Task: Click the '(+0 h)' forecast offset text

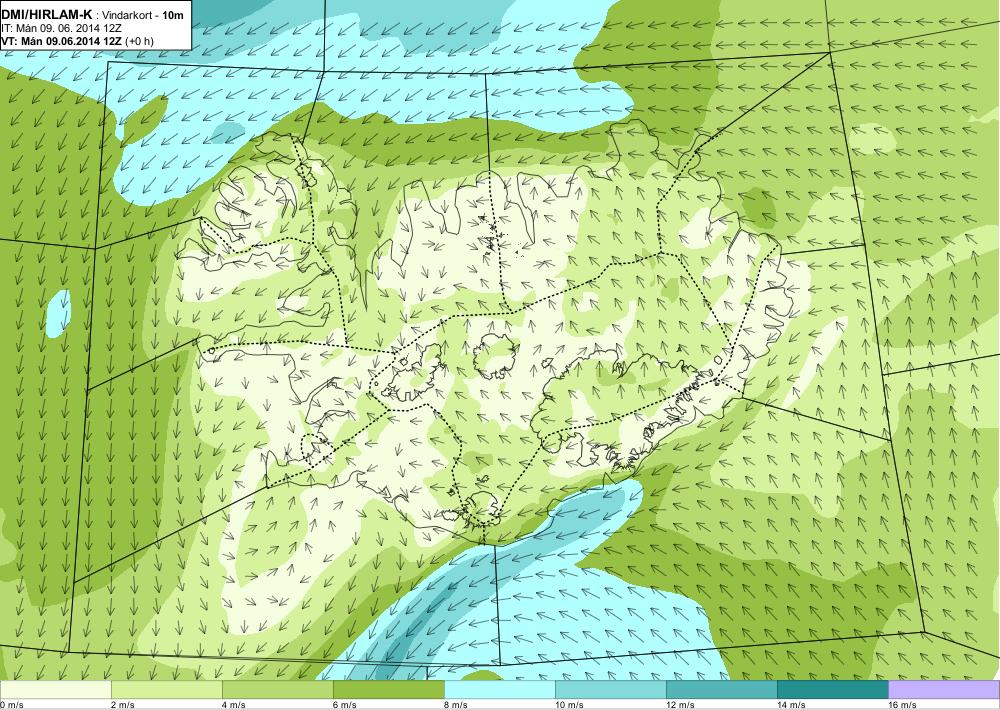Action: pos(140,41)
